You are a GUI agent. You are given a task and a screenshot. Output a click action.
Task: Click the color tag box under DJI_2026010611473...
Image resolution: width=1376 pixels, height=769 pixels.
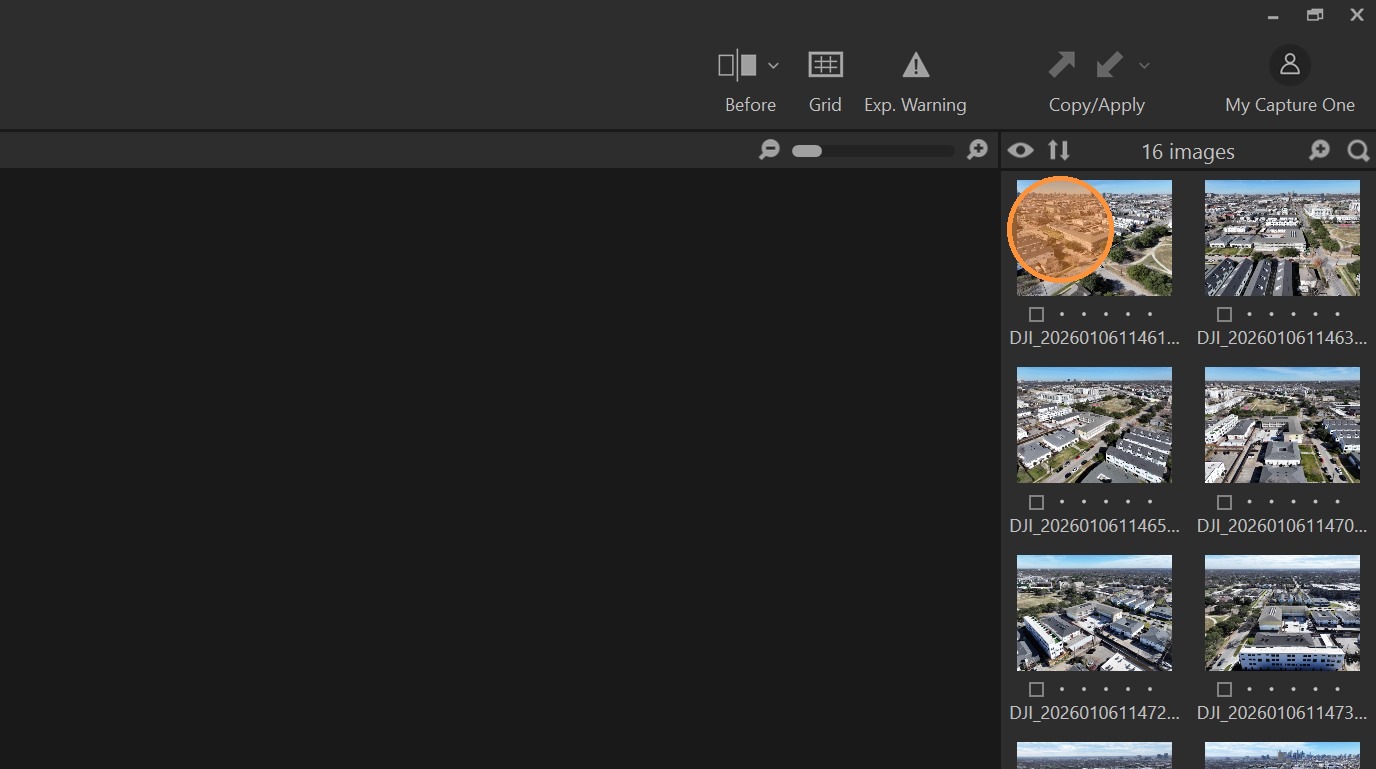[x=1224, y=689]
